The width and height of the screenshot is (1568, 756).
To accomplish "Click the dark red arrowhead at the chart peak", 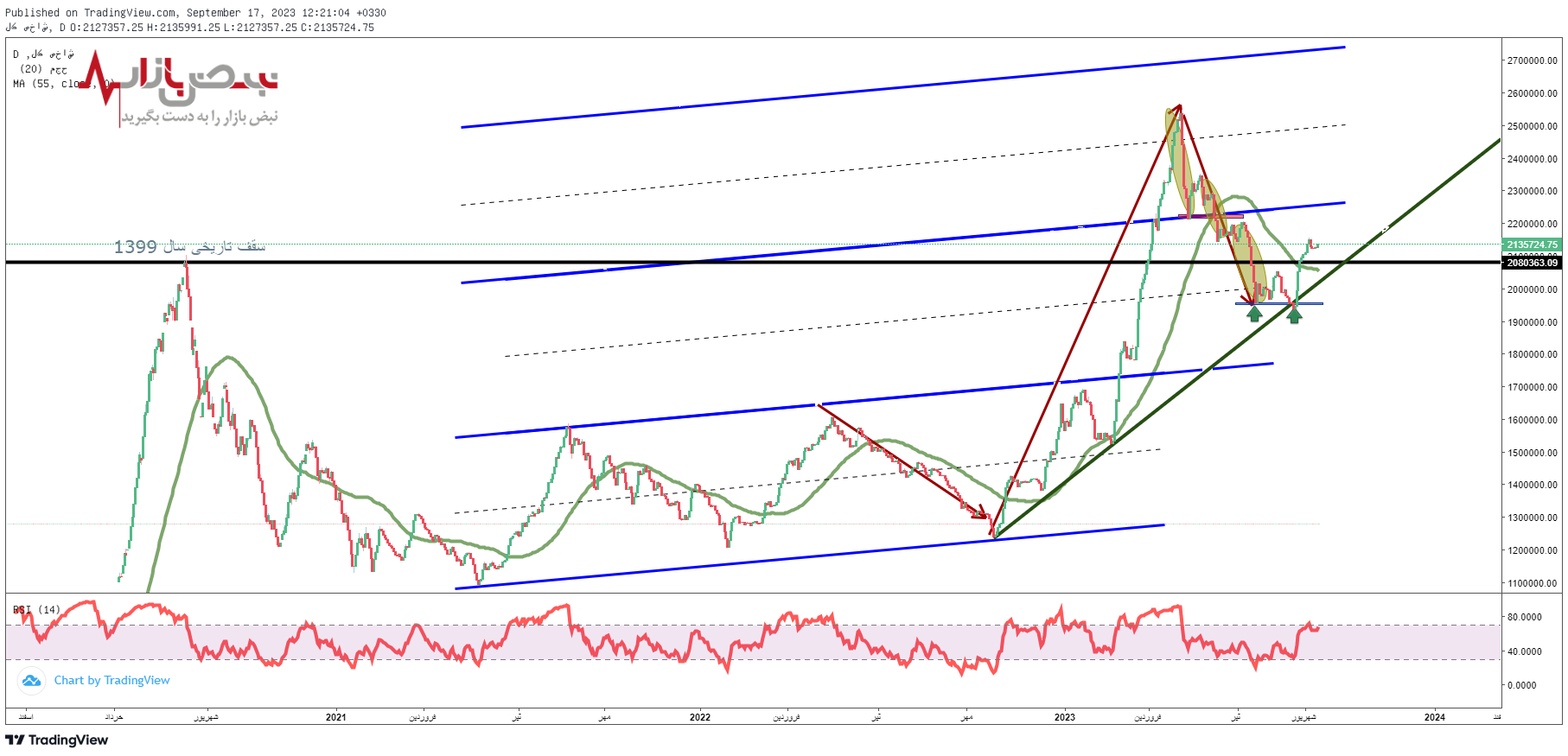I will 1177,109.
